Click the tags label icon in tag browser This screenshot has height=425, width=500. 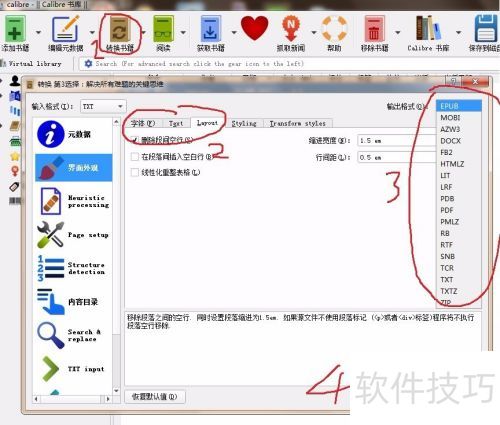[14, 186]
